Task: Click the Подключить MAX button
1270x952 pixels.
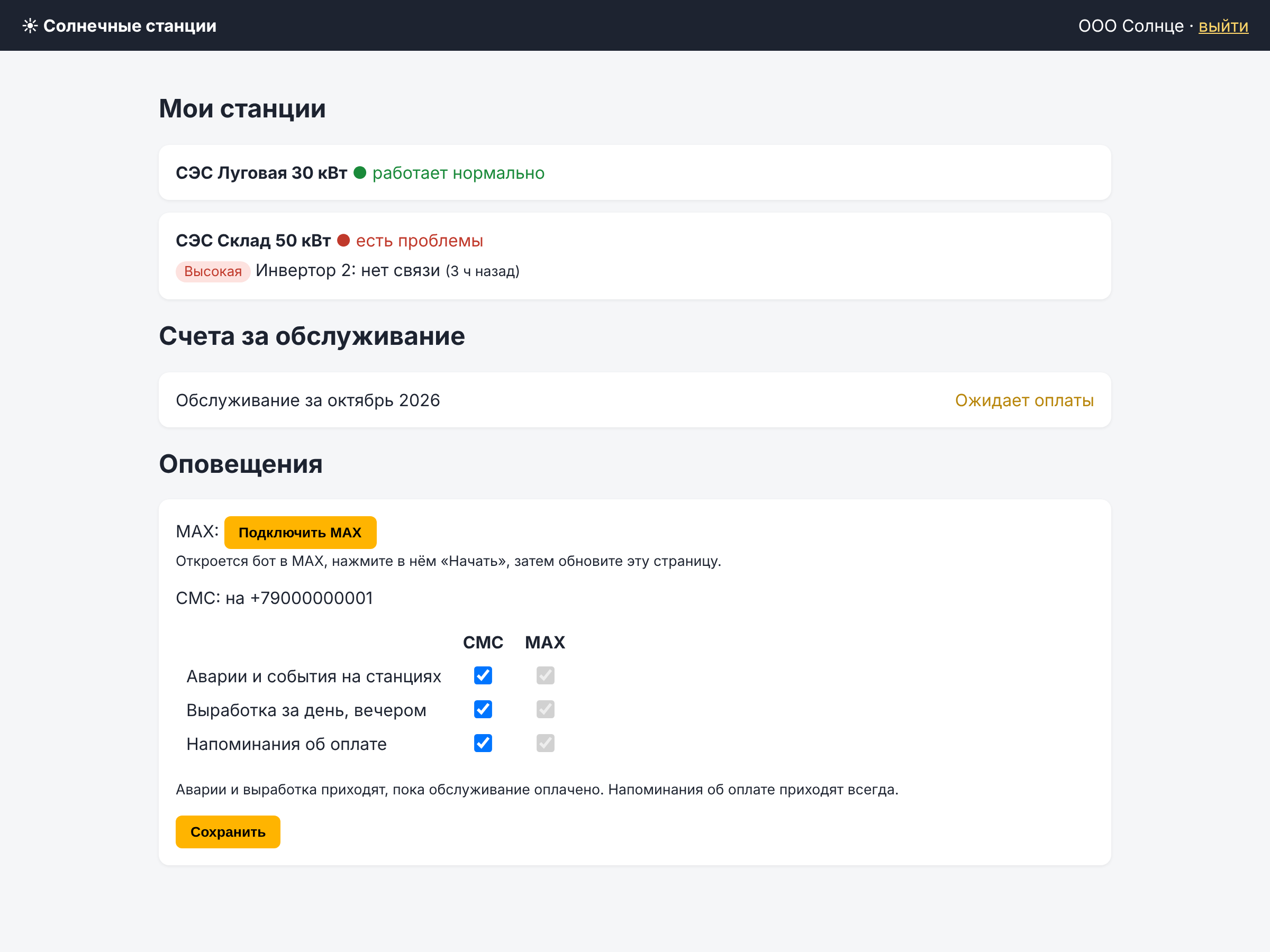Action: [x=300, y=533]
